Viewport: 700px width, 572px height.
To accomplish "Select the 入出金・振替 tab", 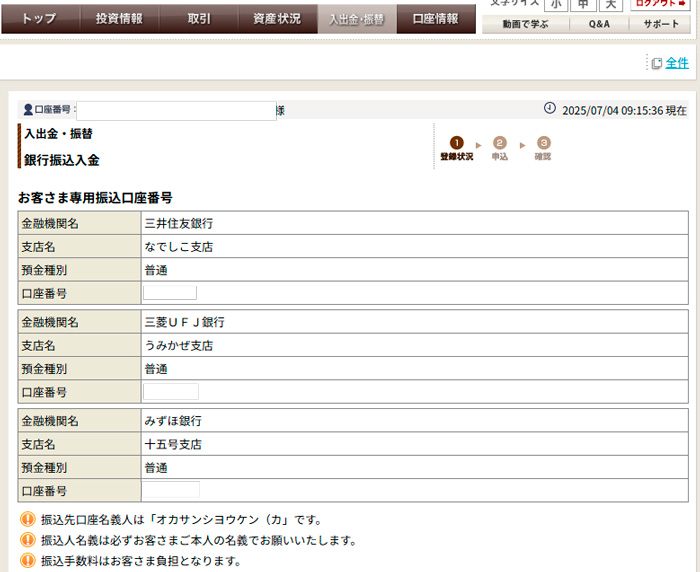I will click(x=357, y=18).
